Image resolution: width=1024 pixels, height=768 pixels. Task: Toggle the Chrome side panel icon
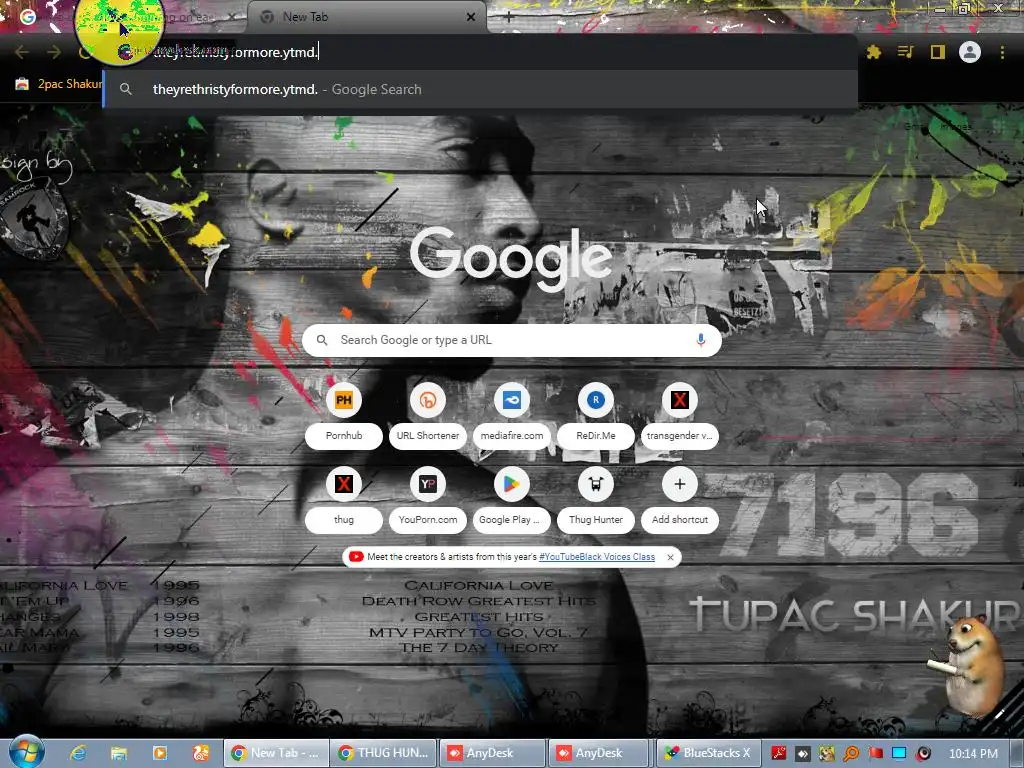(937, 52)
